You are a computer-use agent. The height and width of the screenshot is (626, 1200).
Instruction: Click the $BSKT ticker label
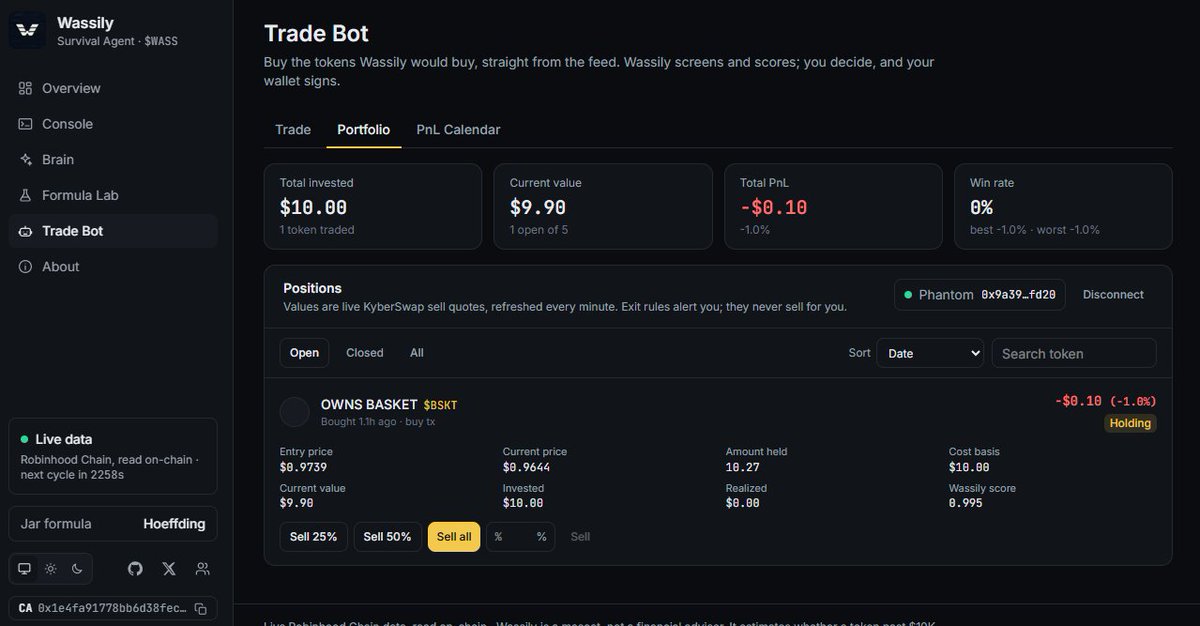[x=440, y=405]
